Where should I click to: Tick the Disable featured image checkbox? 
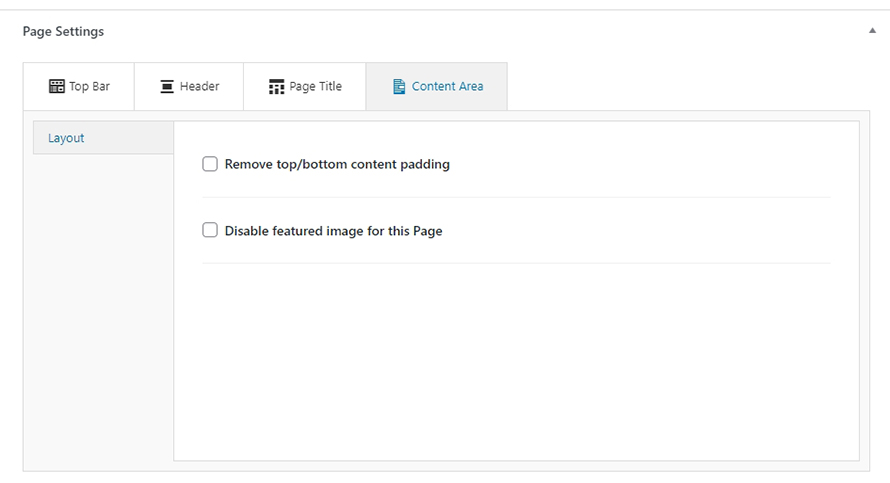(210, 230)
